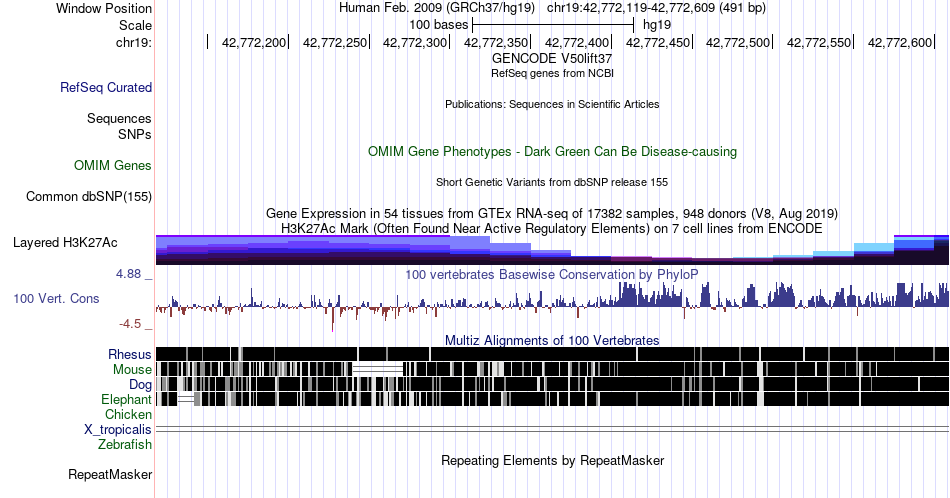Click Multiz Alignments of 100 Vertebrates title
The height and width of the screenshot is (498, 950).
coord(552,340)
